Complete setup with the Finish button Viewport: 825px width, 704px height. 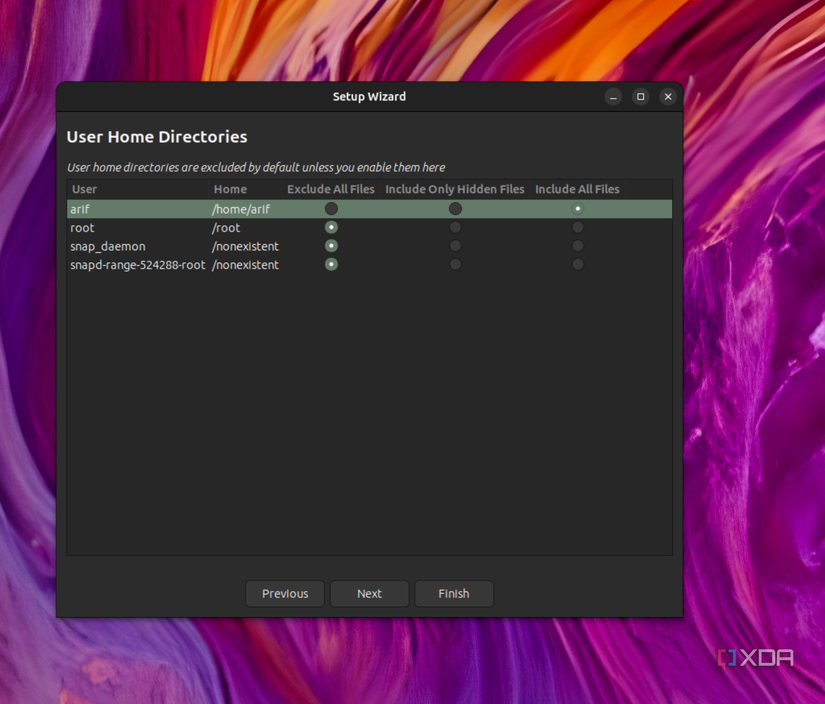(x=454, y=593)
